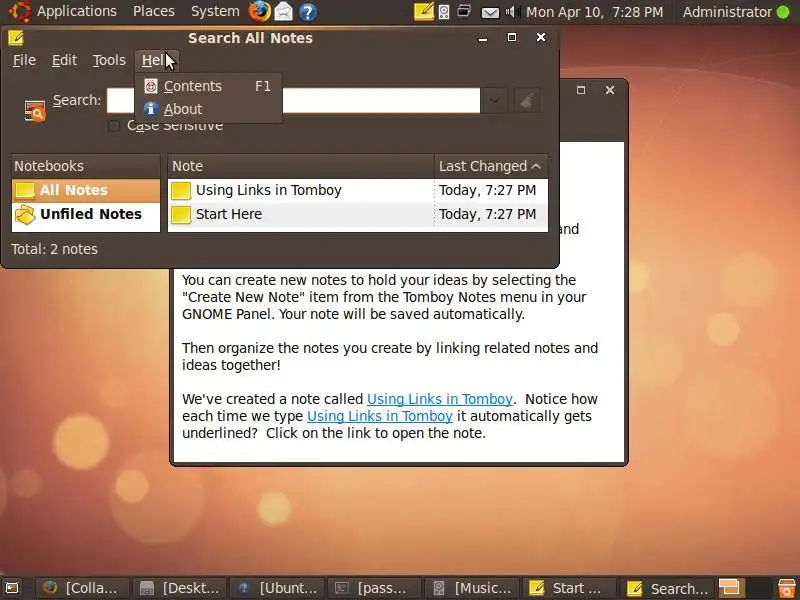800x600 pixels.
Task: Click the Search All Notes title bar note icon
Action: tap(16, 38)
